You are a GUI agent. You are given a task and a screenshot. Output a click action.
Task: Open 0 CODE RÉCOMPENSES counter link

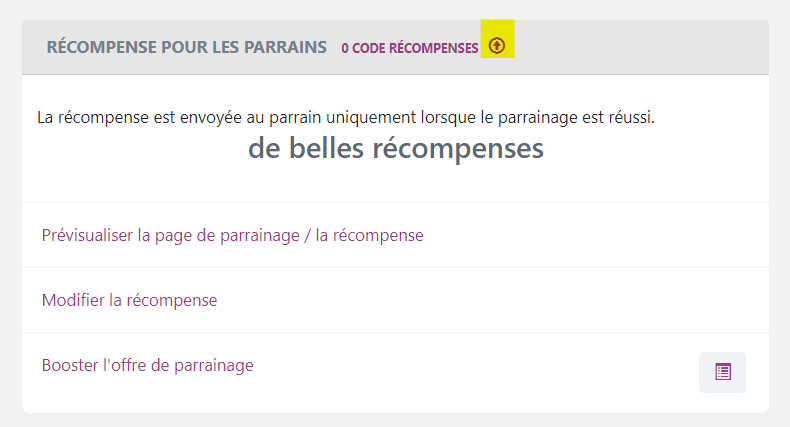click(x=410, y=48)
